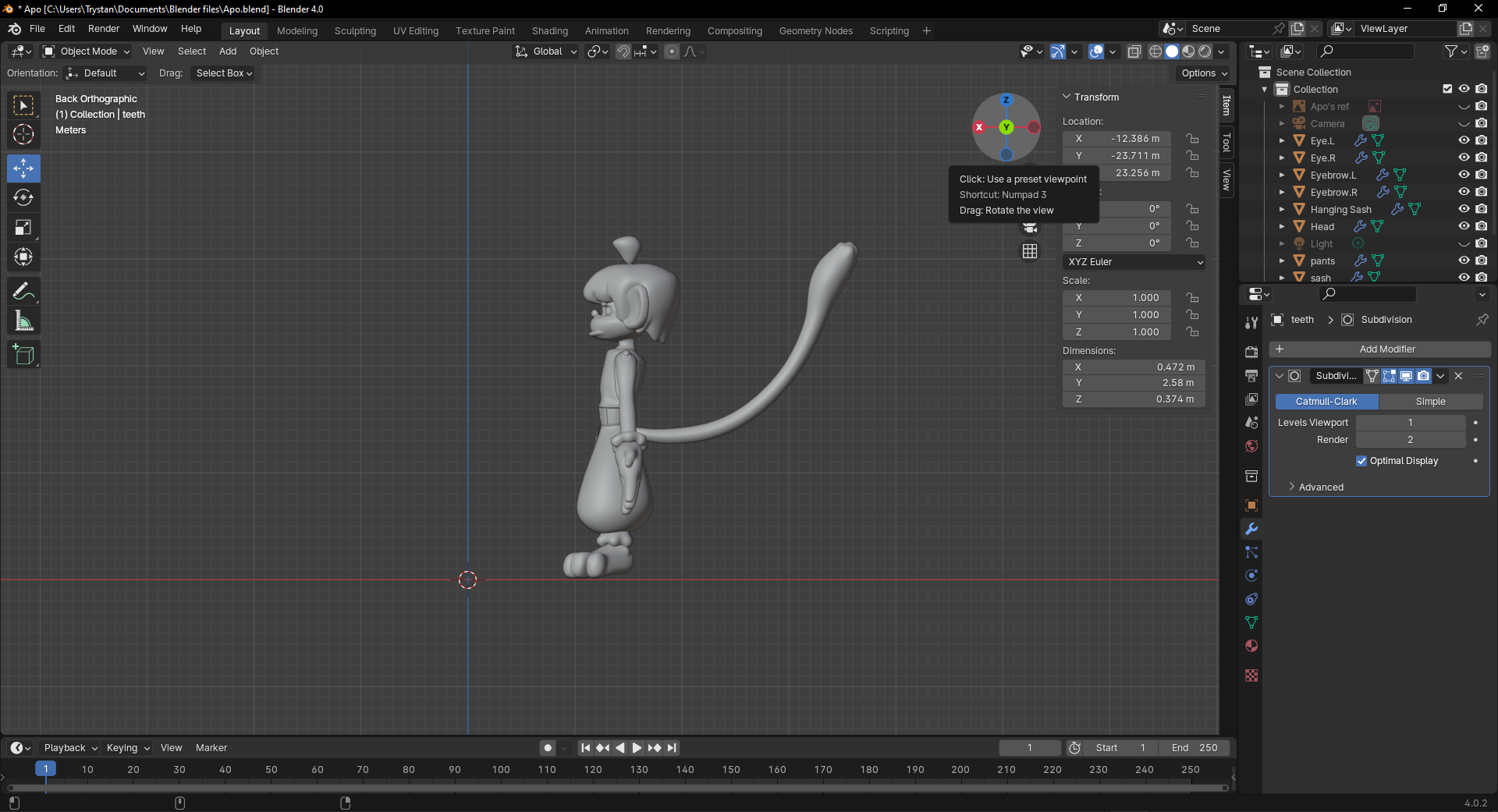Click the toggle orthographic grid view icon

[1030, 251]
